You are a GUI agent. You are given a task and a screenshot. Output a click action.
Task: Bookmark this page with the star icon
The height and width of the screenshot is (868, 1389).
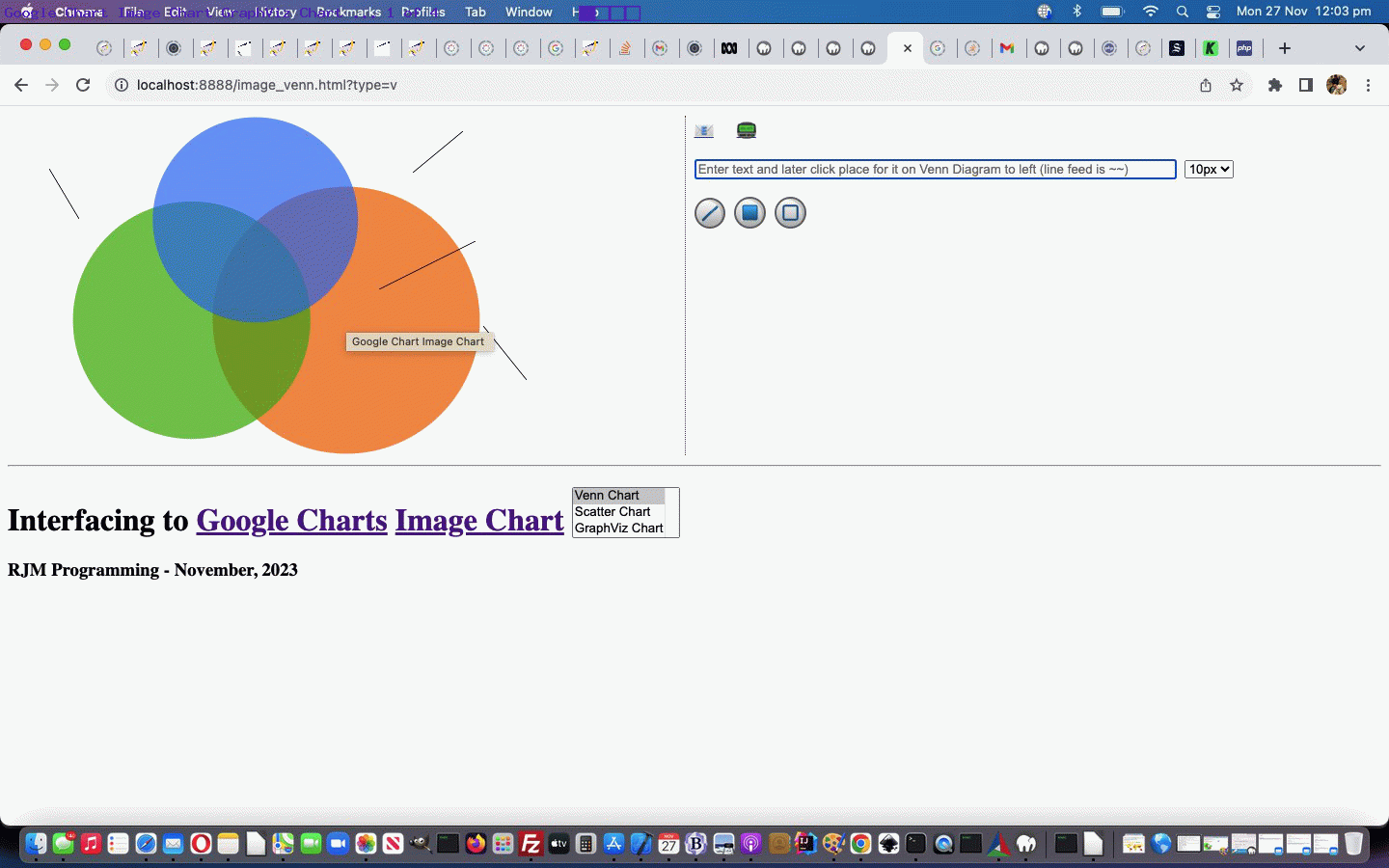(1237, 85)
